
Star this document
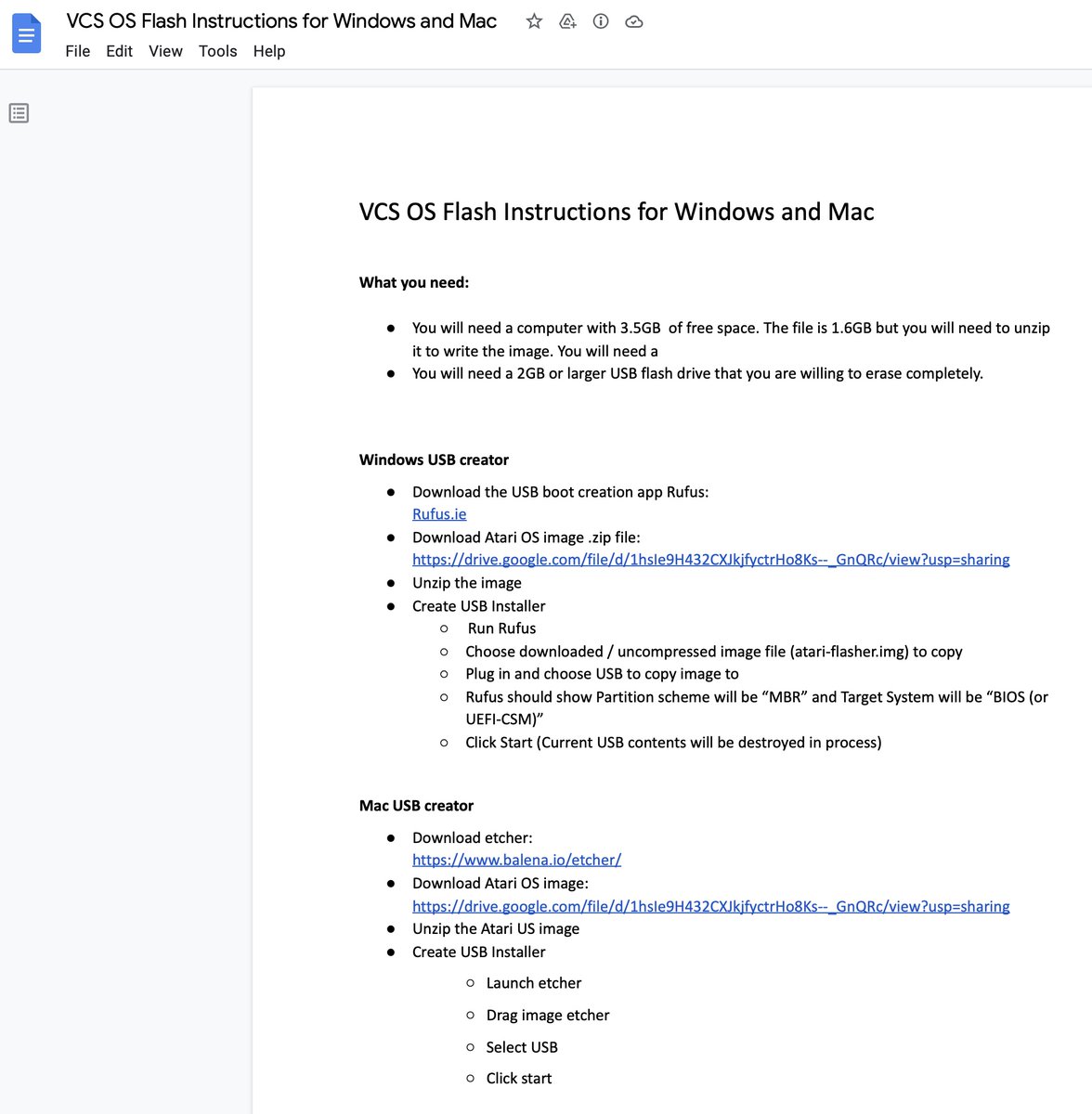click(534, 21)
